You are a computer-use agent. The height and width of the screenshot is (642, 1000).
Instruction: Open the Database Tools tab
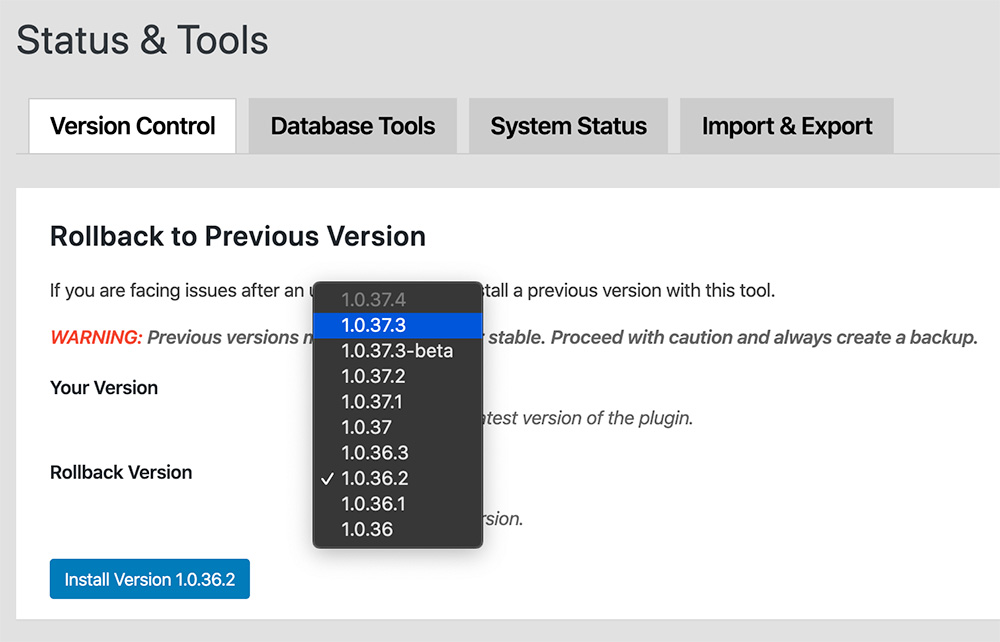click(x=352, y=126)
